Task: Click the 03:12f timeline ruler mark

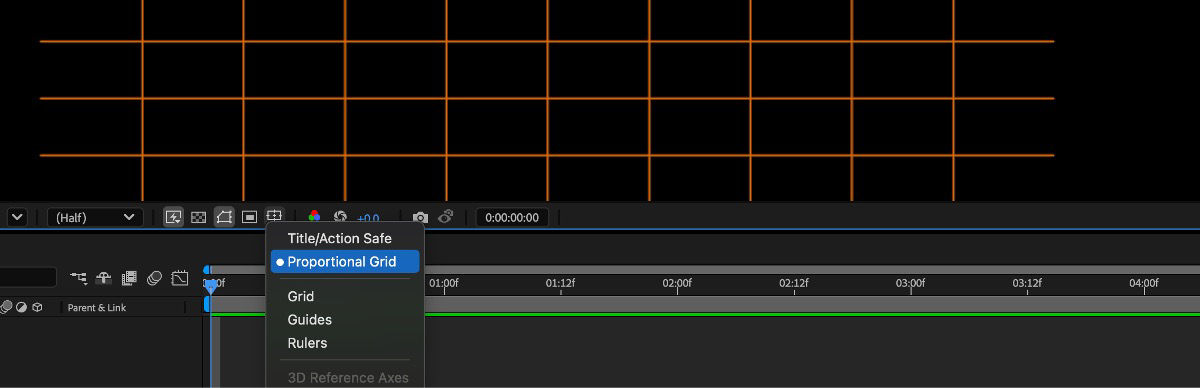Action: [x=1027, y=283]
